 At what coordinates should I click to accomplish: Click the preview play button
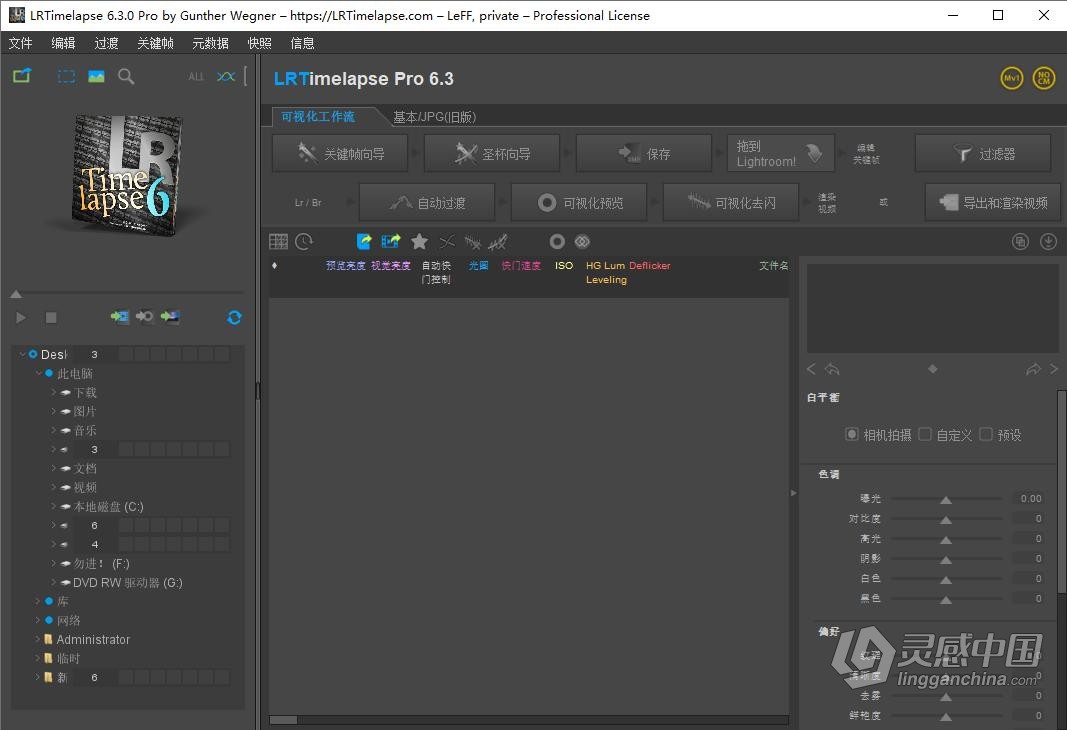(x=20, y=317)
